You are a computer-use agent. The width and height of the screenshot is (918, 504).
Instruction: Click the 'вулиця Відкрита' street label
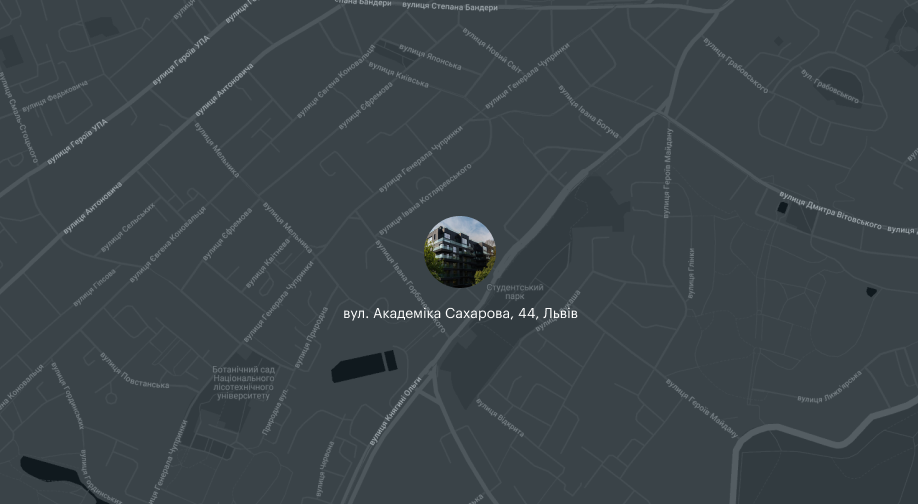499,417
